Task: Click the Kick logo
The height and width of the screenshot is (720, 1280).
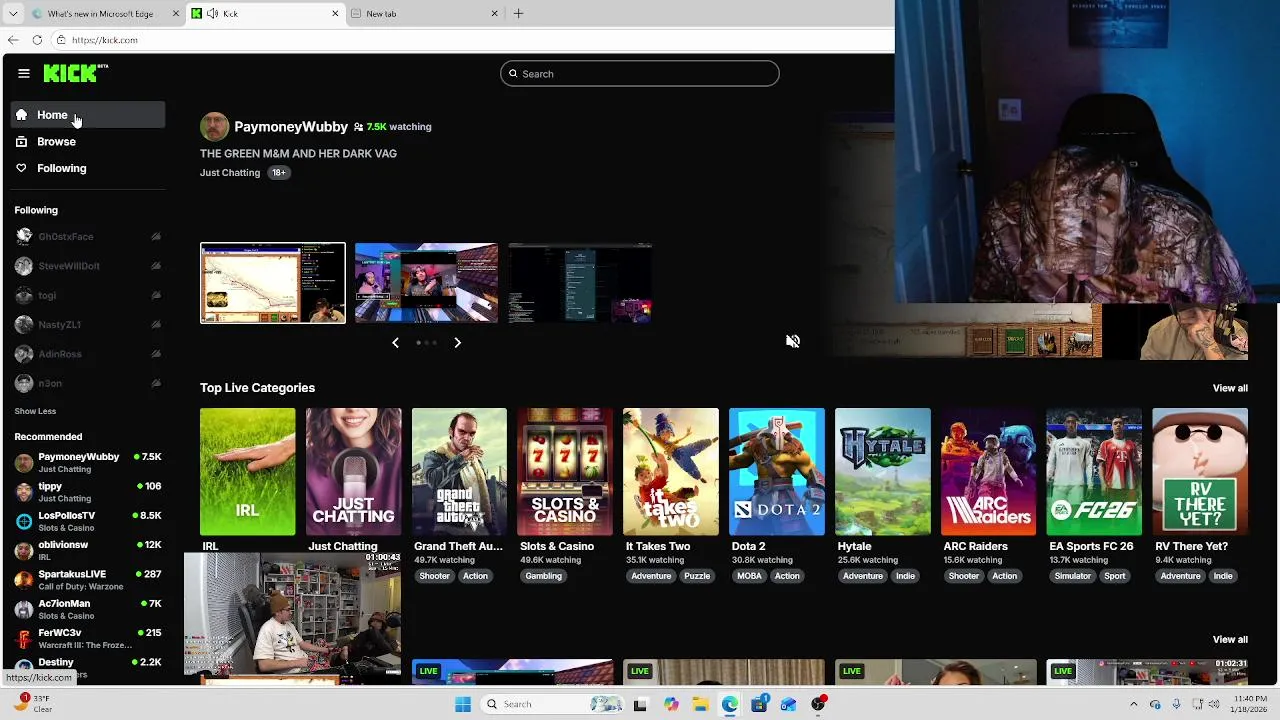Action: click(75, 73)
